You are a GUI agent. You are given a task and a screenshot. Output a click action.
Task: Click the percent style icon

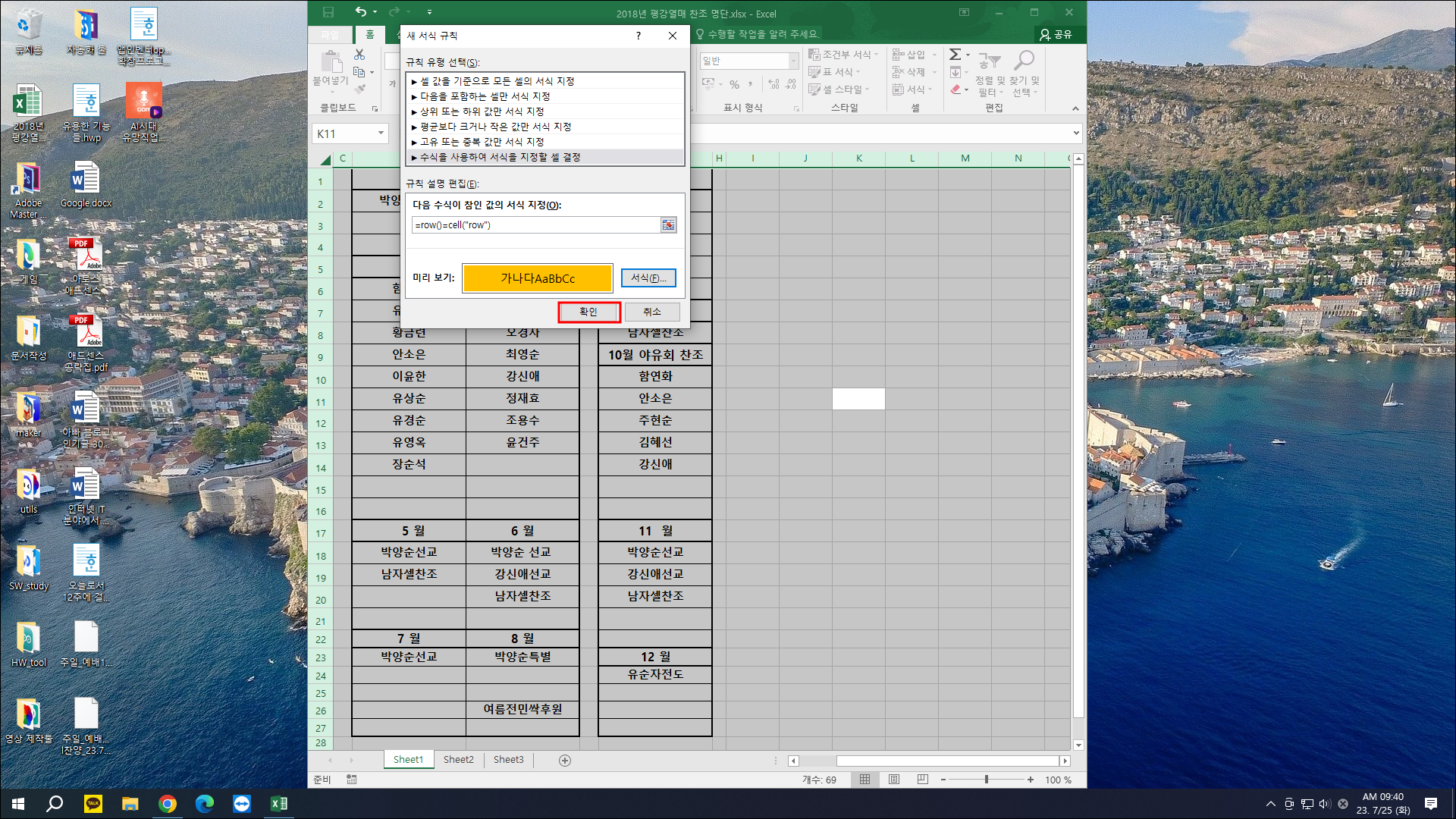734,84
